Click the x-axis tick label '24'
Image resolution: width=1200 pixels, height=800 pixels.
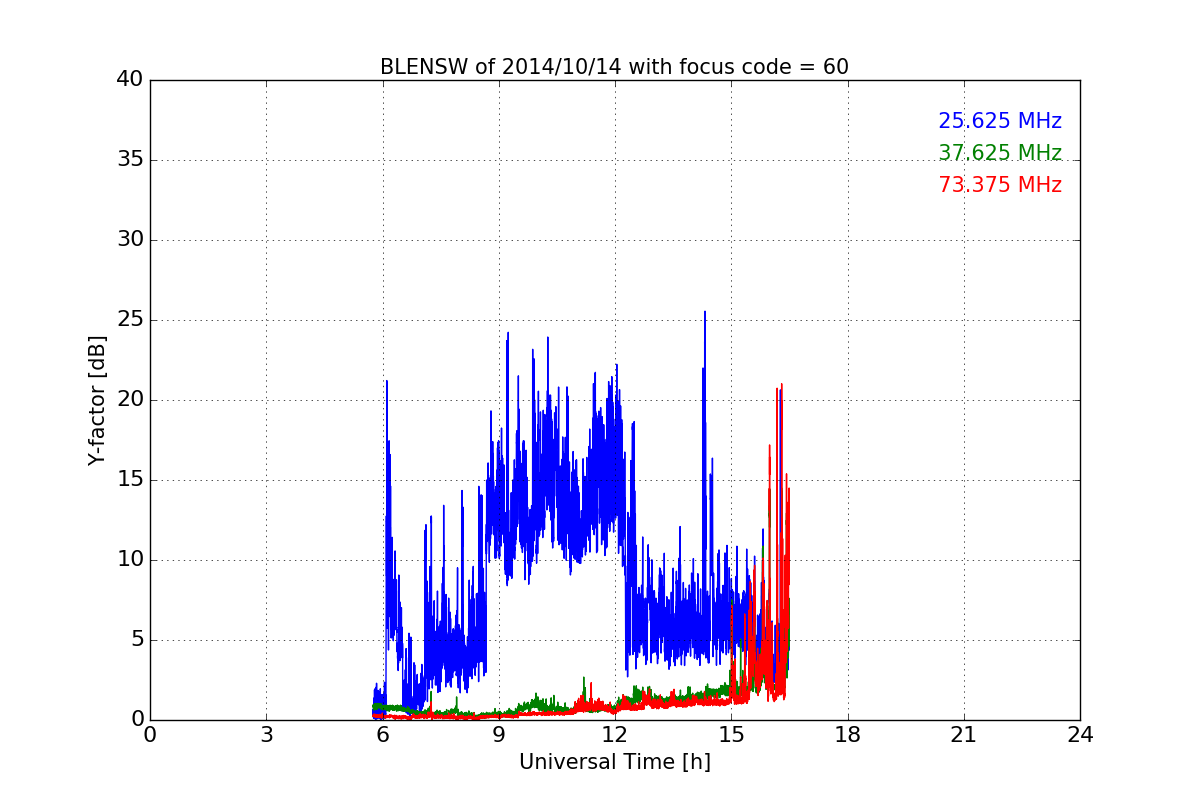(x=1080, y=735)
